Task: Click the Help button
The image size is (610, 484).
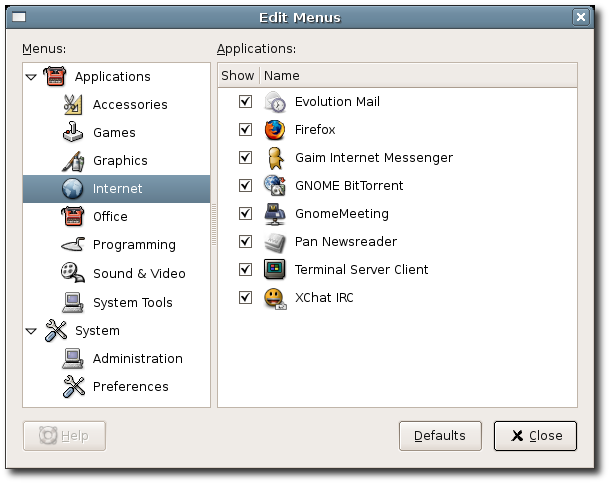Action: point(64,436)
